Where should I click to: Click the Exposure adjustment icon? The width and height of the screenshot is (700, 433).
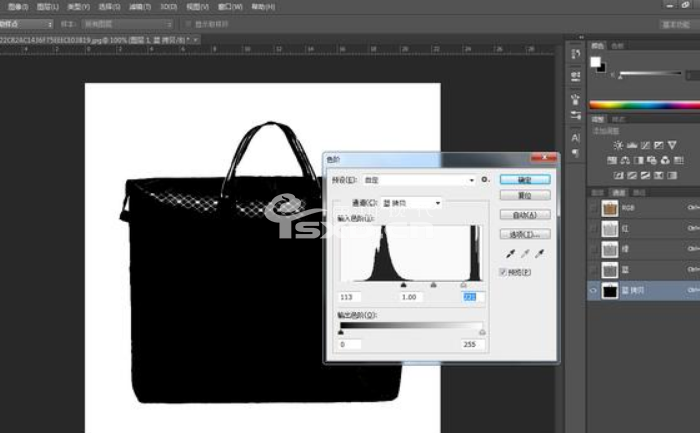(658, 145)
